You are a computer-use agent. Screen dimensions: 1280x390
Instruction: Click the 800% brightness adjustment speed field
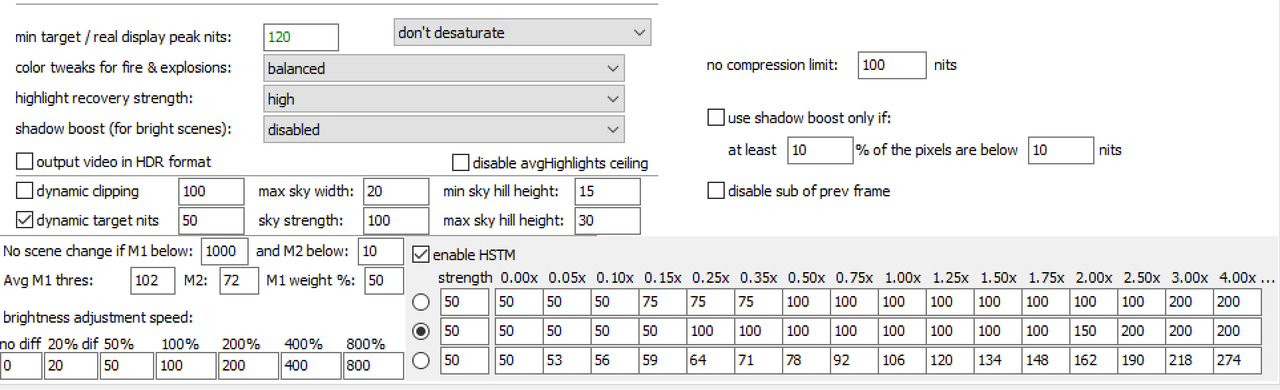[372, 366]
